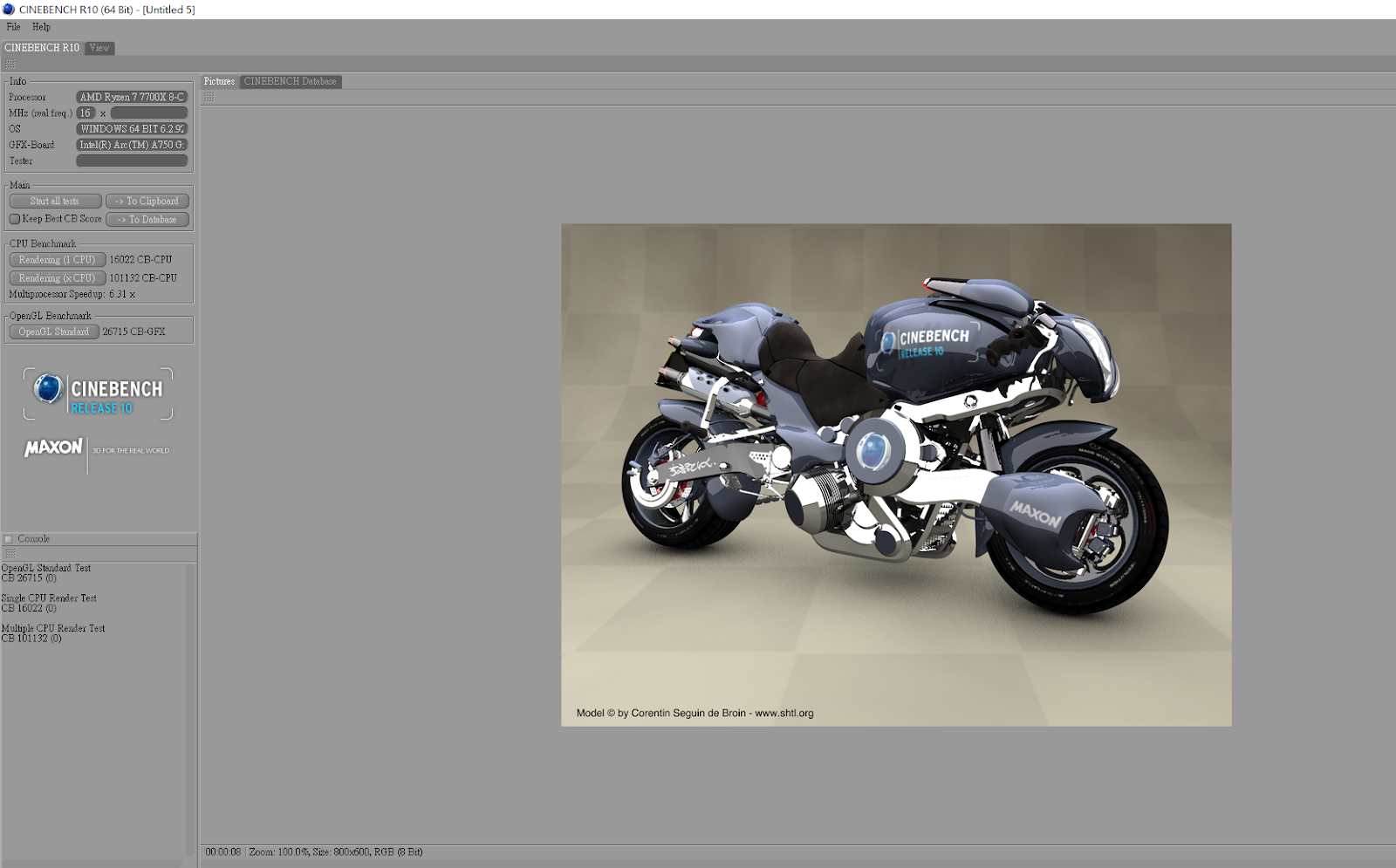Image resolution: width=1396 pixels, height=868 pixels.
Task: Click the MAXON logo in side panel
Action: tap(54, 448)
